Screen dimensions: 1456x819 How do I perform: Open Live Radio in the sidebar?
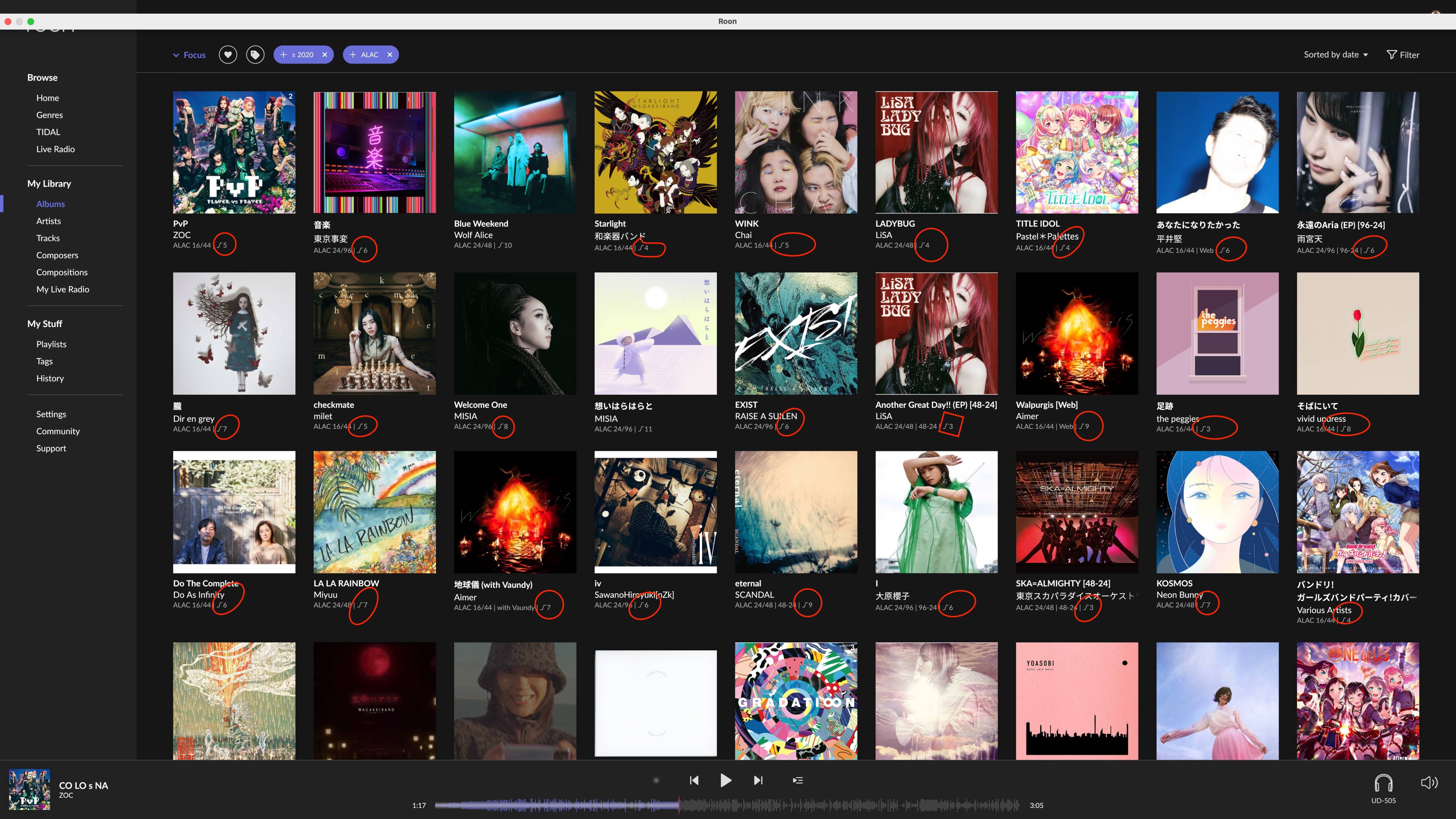[55, 149]
